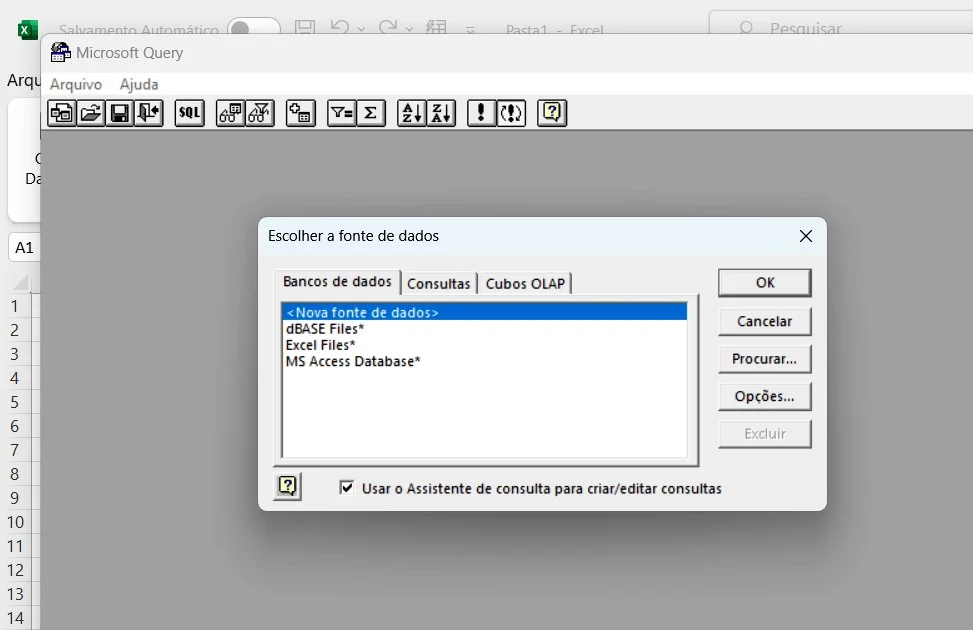Click the Excel application icon

pyautogui.click(x=27, y=29)
